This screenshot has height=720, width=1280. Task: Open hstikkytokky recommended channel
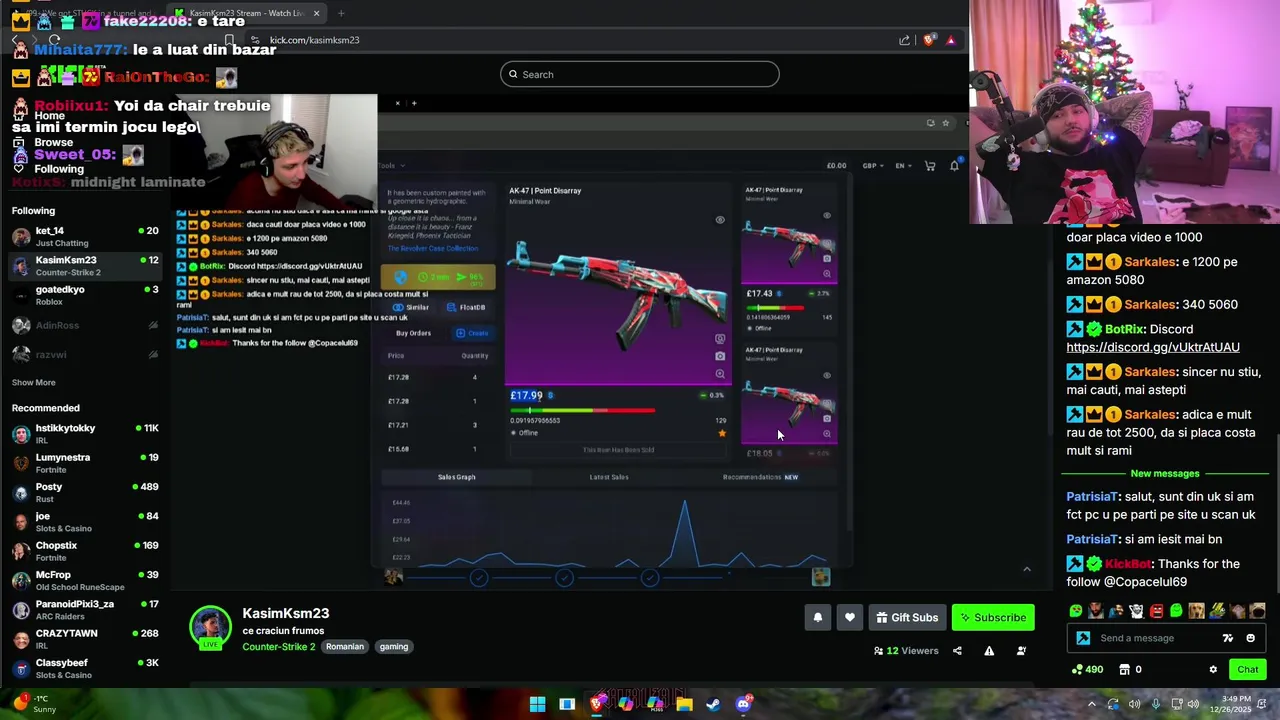tap(85, 433)
